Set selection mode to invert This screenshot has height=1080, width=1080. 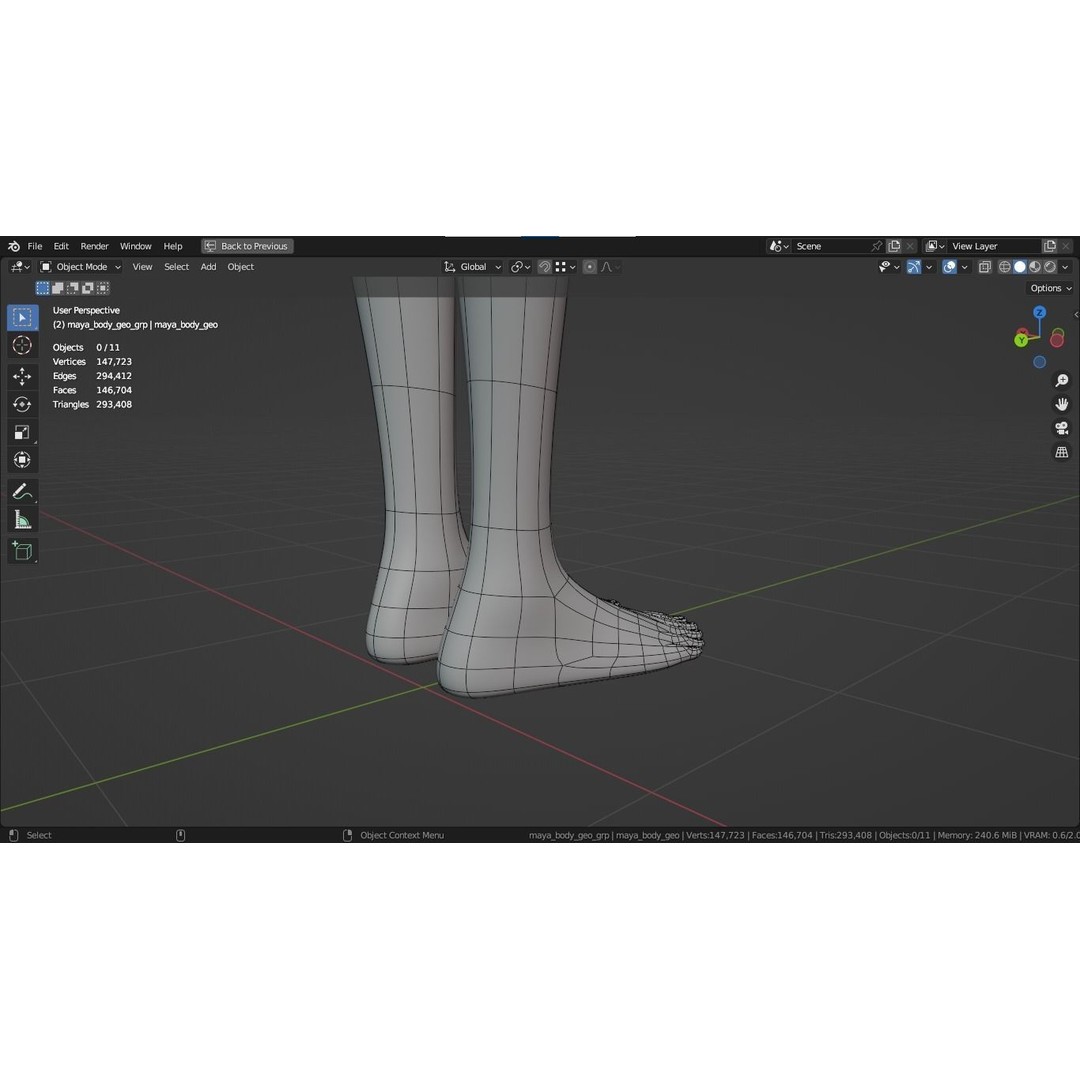tap(88, 288)
